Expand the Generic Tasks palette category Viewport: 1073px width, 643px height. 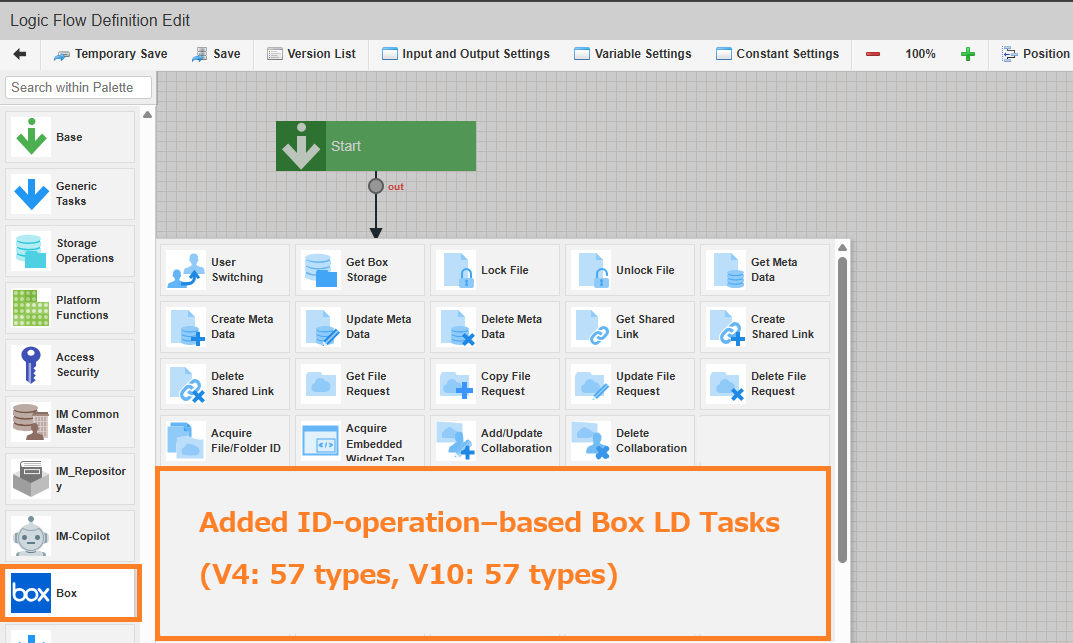click(x=70, y=194)
